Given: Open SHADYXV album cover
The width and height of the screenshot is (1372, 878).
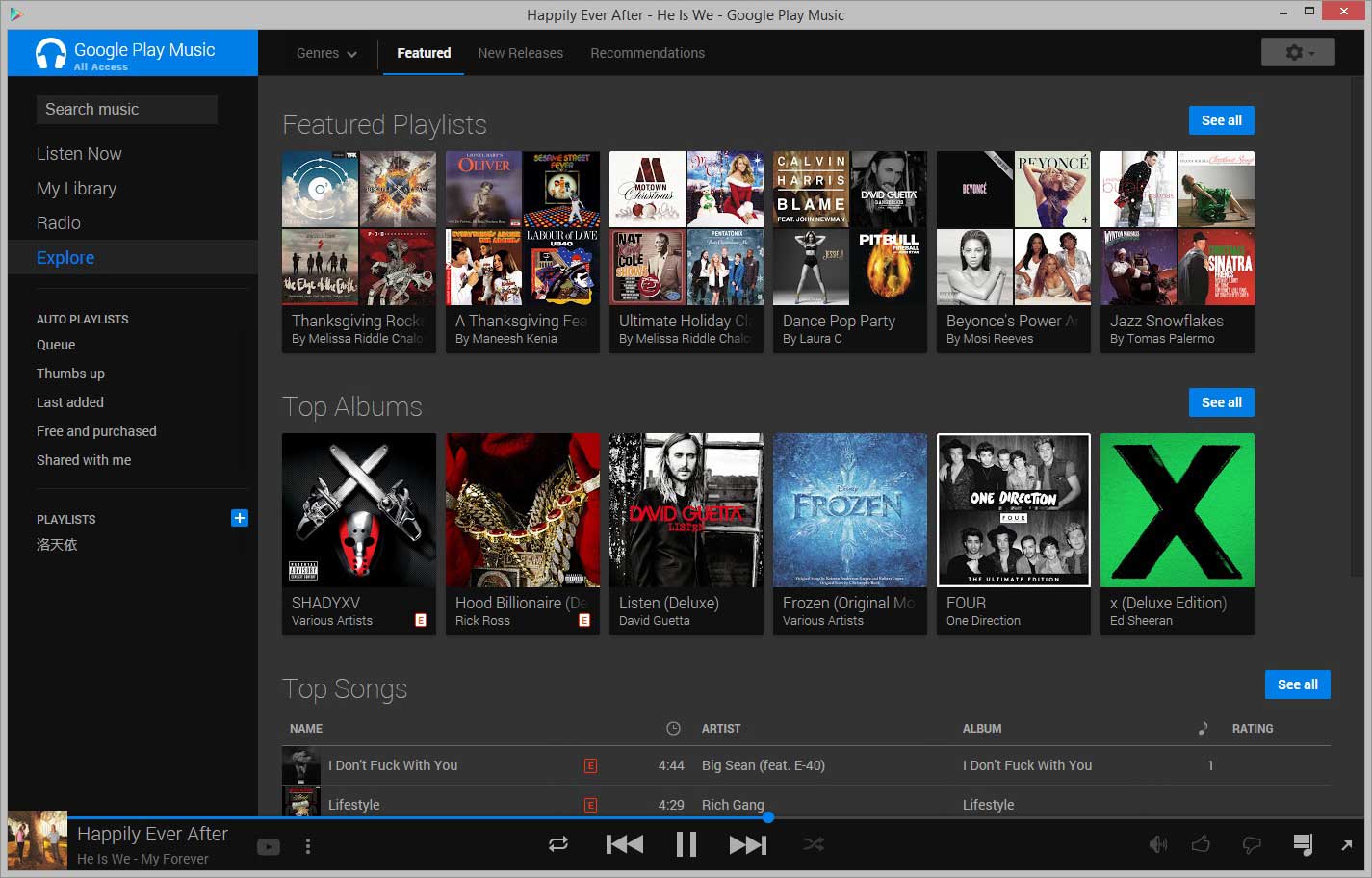Looking at the screenshot, I should 359,510.
